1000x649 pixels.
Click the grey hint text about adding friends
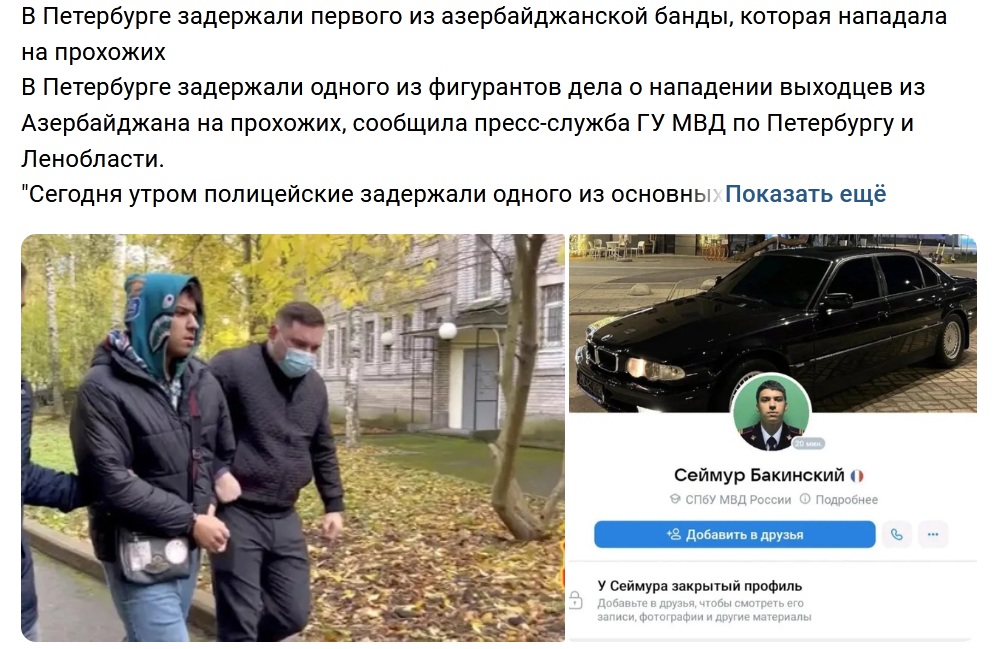pos(704,610)
